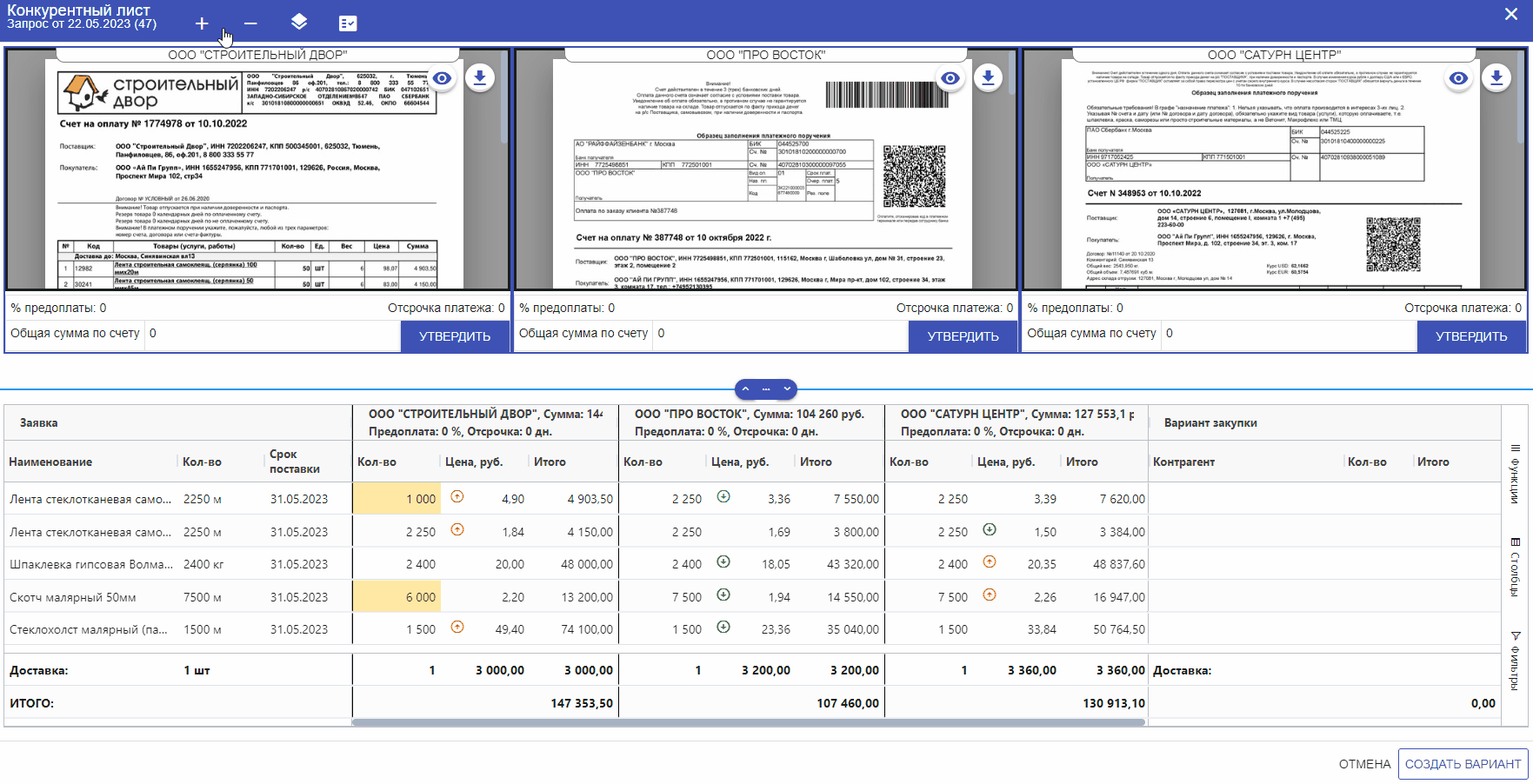Click the Заявка column group header
Viewport: 1533px width, 784px height.
coord(38,422)
